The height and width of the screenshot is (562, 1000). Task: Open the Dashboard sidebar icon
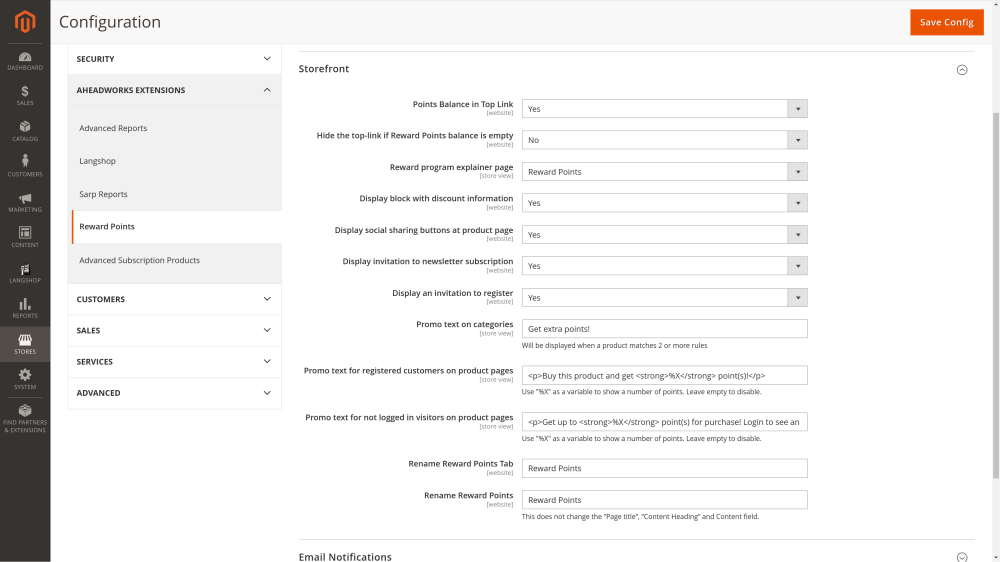pos(25,61)
